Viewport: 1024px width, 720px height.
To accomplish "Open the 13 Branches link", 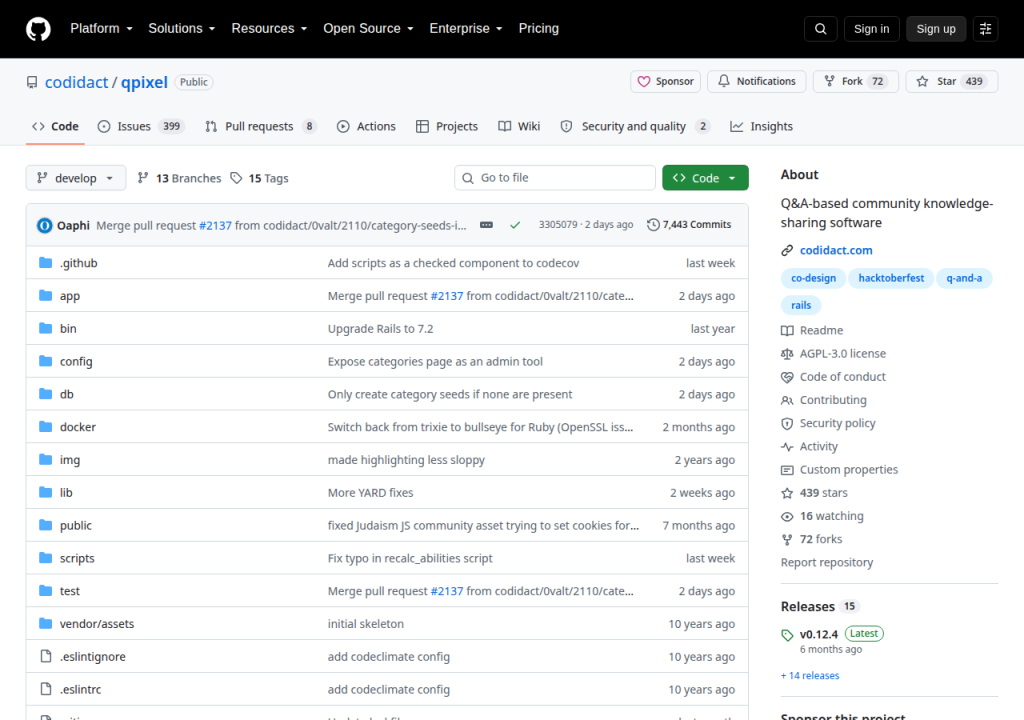I will (180, 178).
